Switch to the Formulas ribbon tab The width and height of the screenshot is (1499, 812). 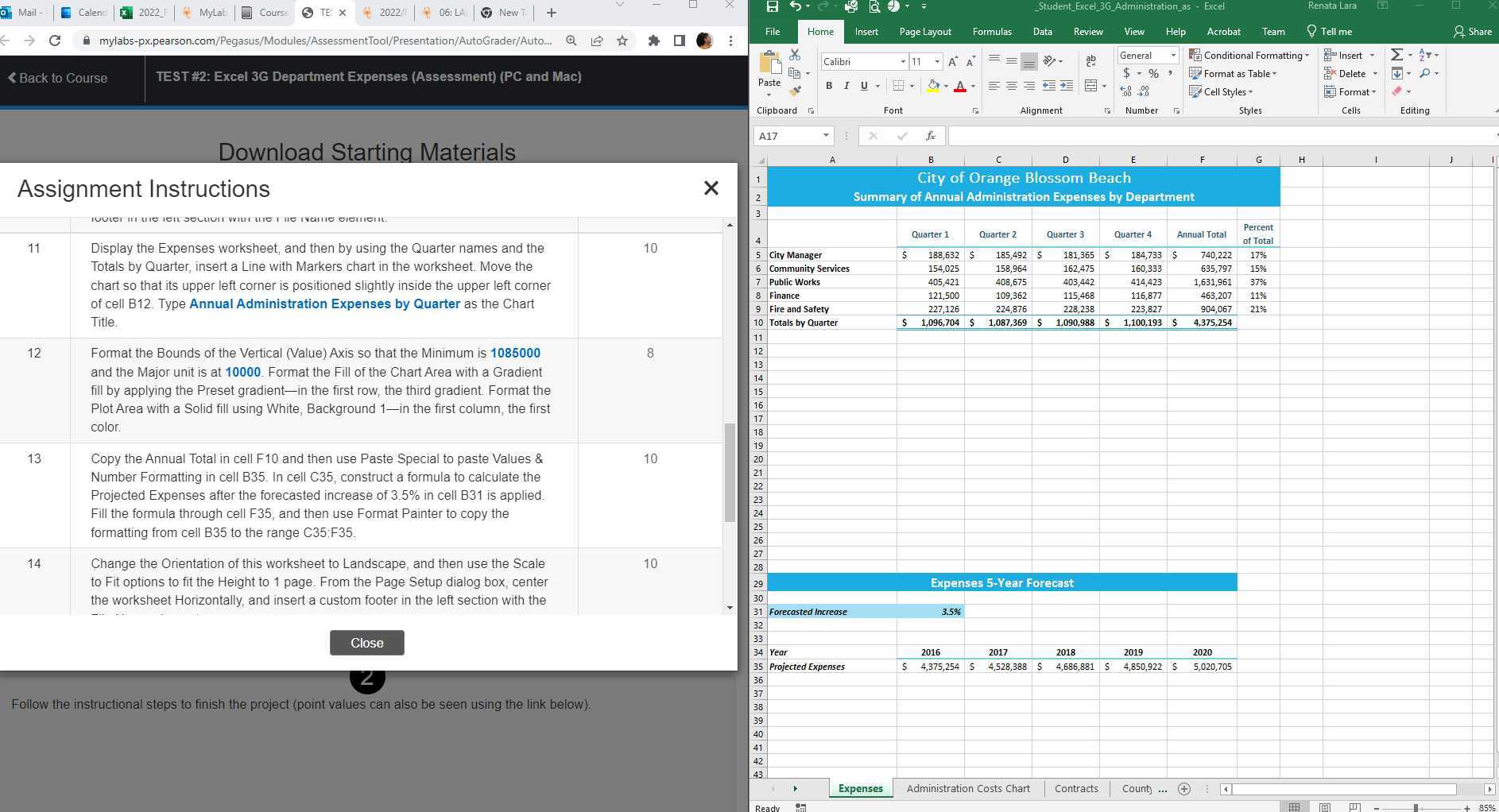tap(992, 31)
